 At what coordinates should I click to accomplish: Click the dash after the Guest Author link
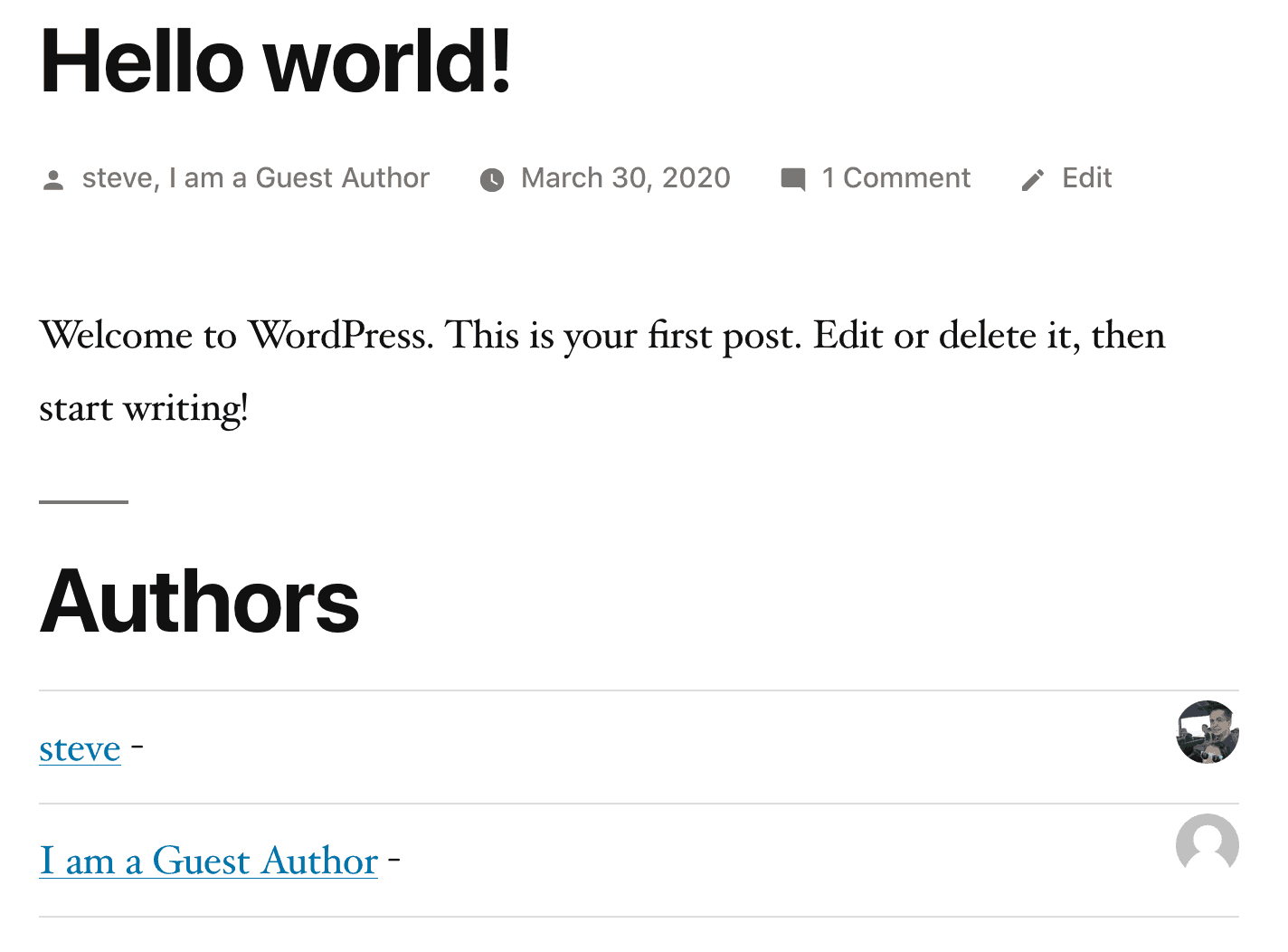394,860
